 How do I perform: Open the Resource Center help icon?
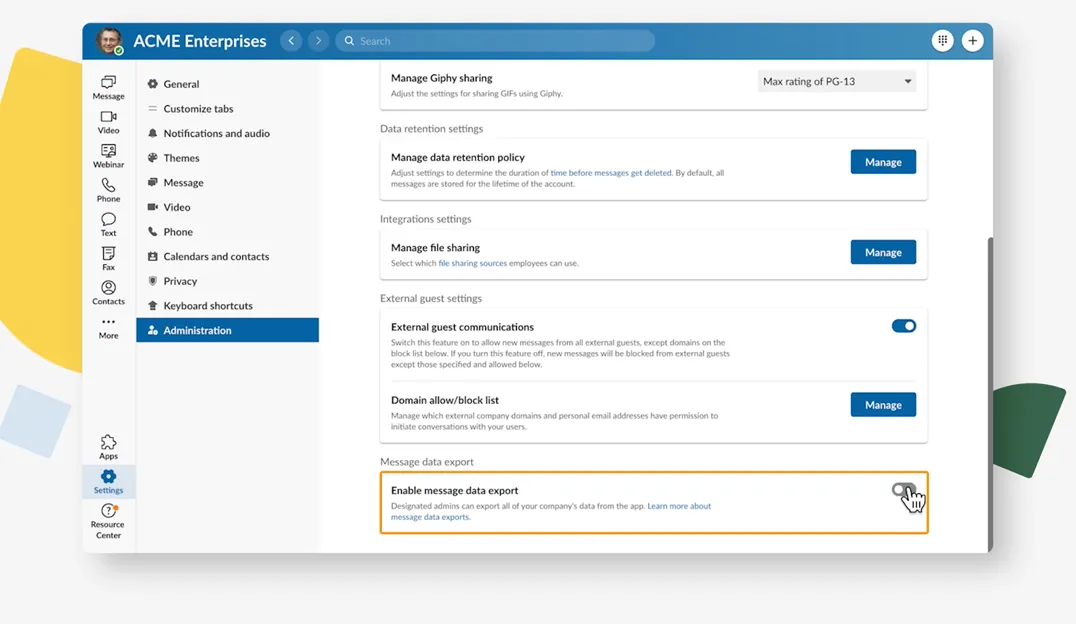[x=108, y=516]
